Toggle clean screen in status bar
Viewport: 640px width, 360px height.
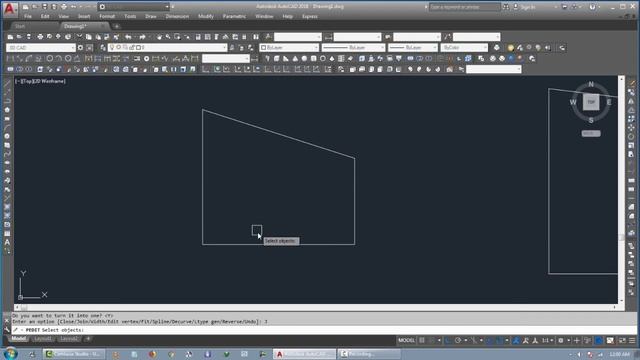click(622, 340)
